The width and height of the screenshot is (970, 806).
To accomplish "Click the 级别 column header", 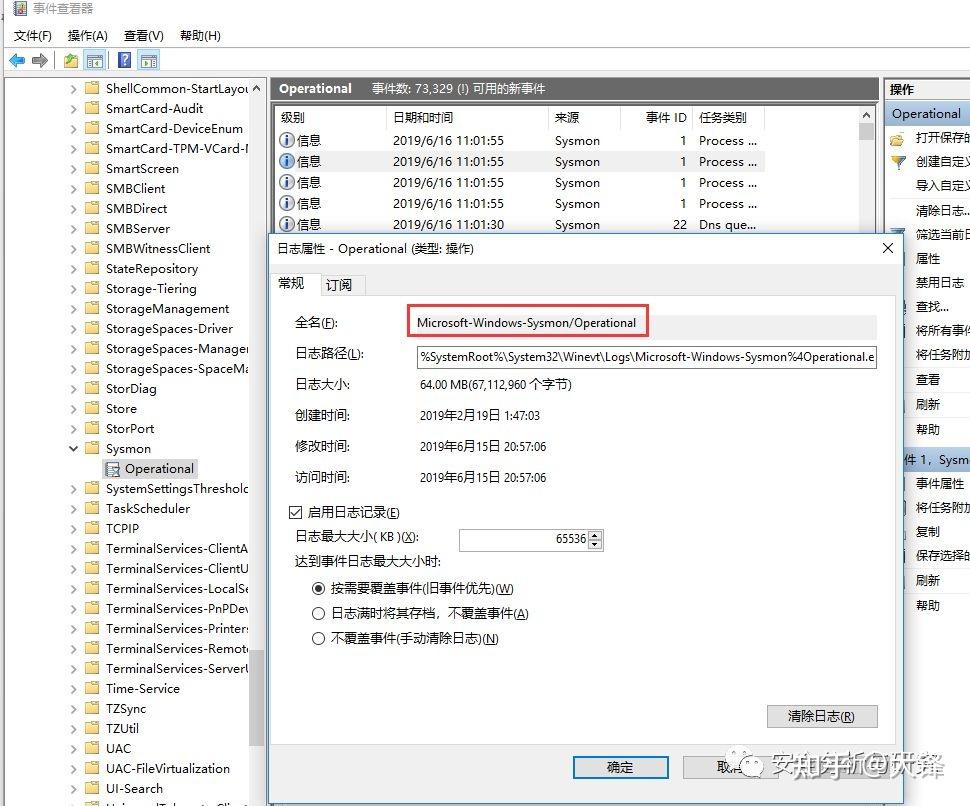I will point(330,118).
